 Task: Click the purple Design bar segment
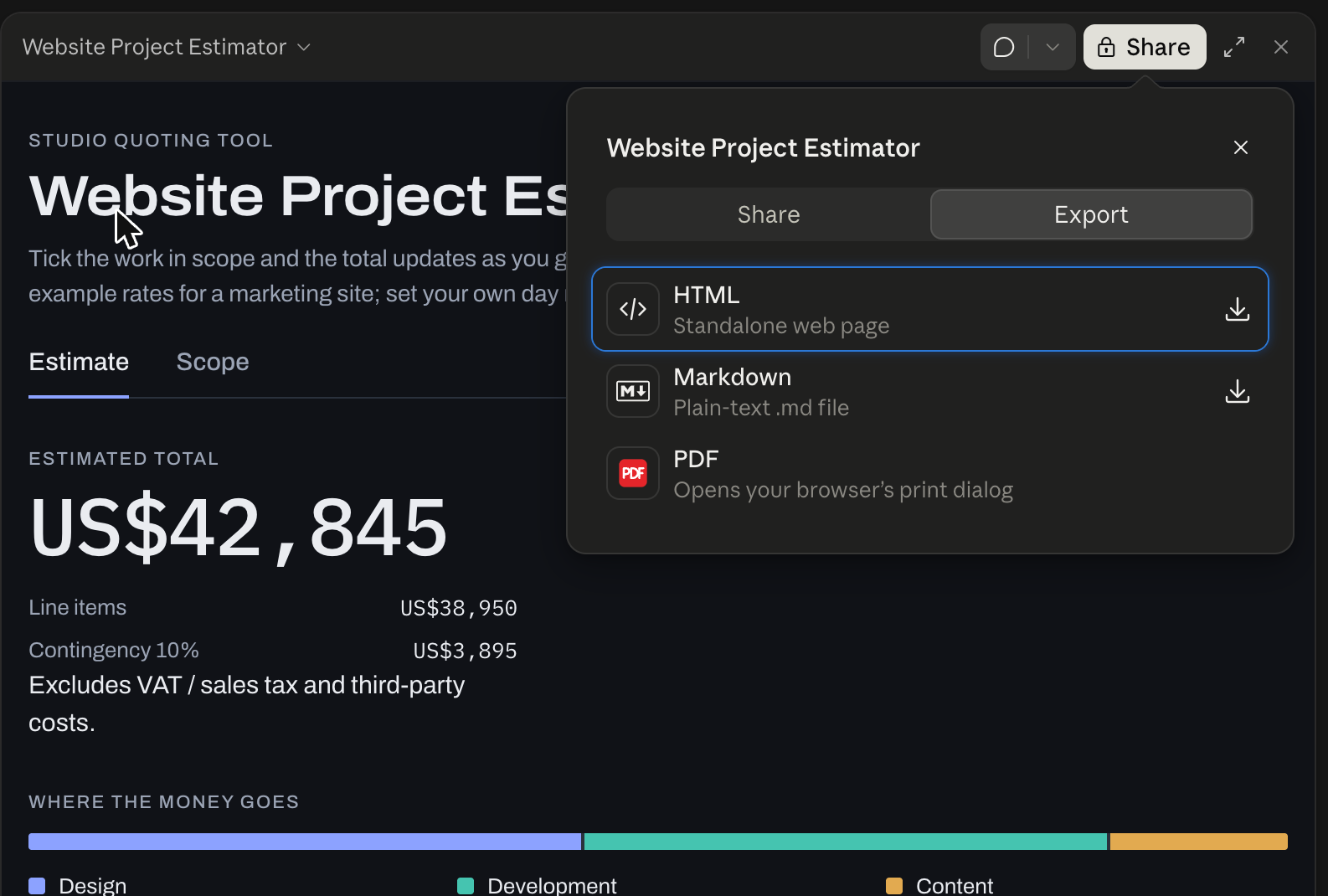tap(305, 842)
